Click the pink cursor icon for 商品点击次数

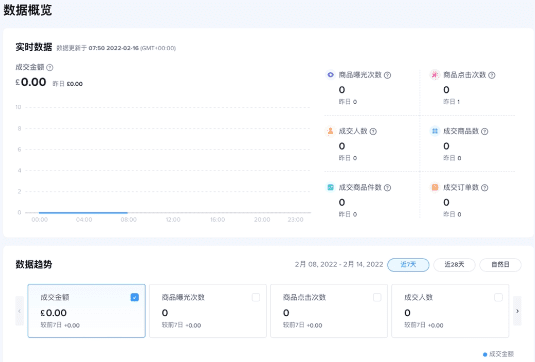point(435,74)
